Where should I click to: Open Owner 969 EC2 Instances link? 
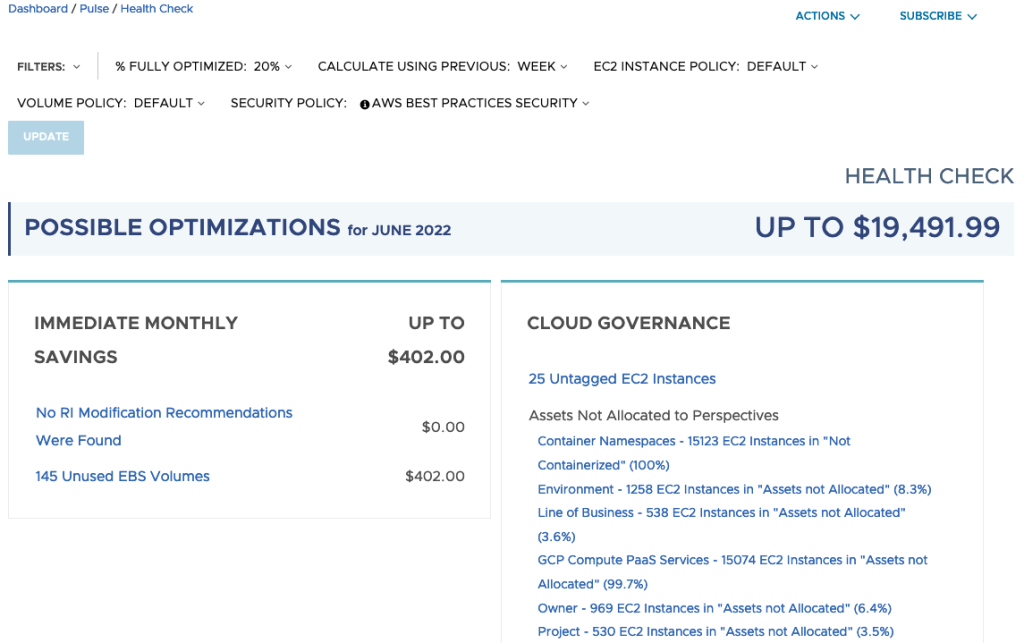click(714, 608)
